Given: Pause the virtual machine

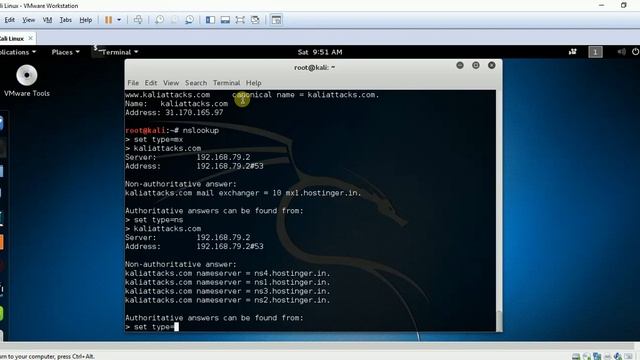Looking at the screenshot, I should 108,20.
